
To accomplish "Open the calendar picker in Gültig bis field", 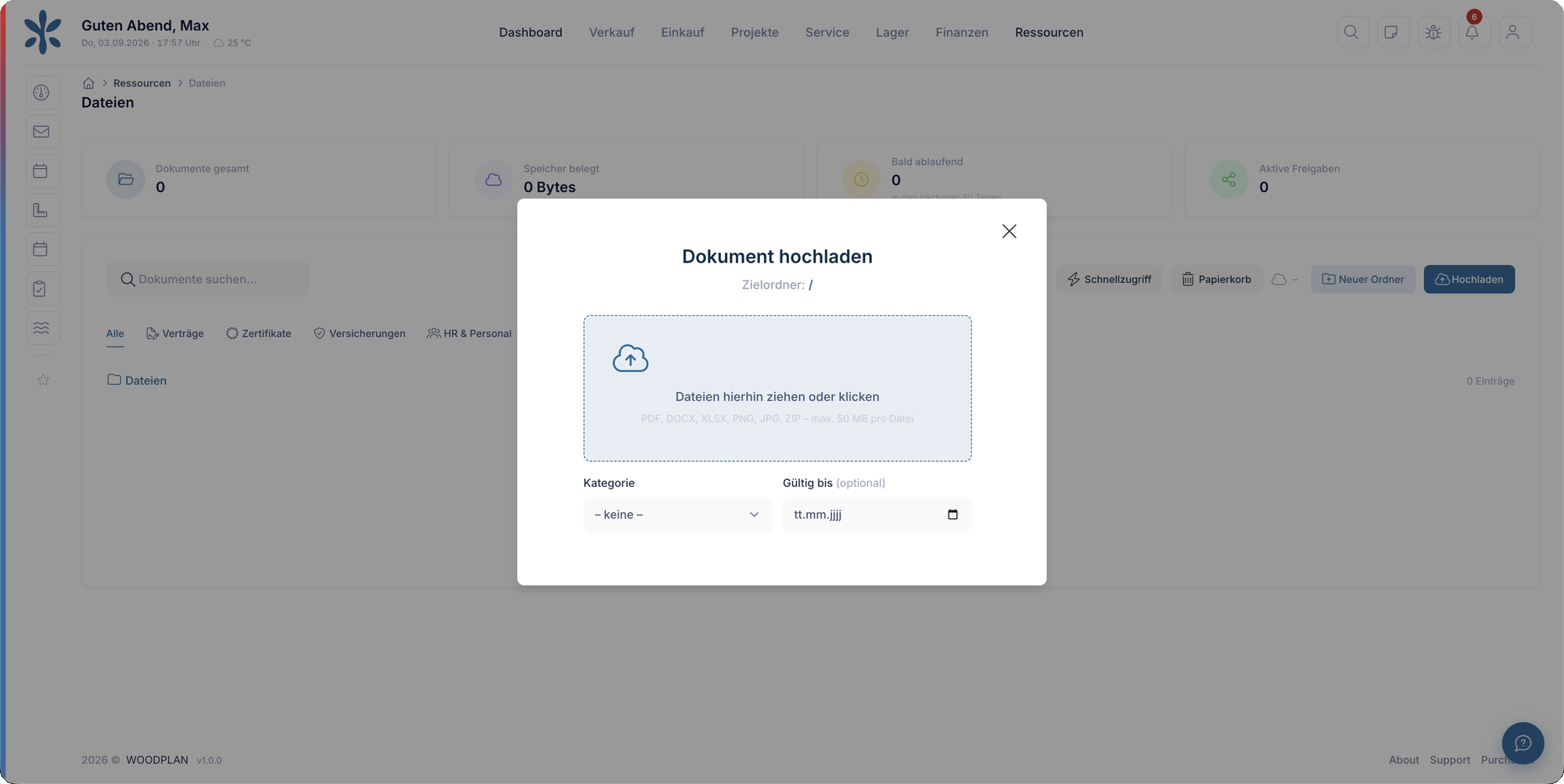I will (952, 514).
